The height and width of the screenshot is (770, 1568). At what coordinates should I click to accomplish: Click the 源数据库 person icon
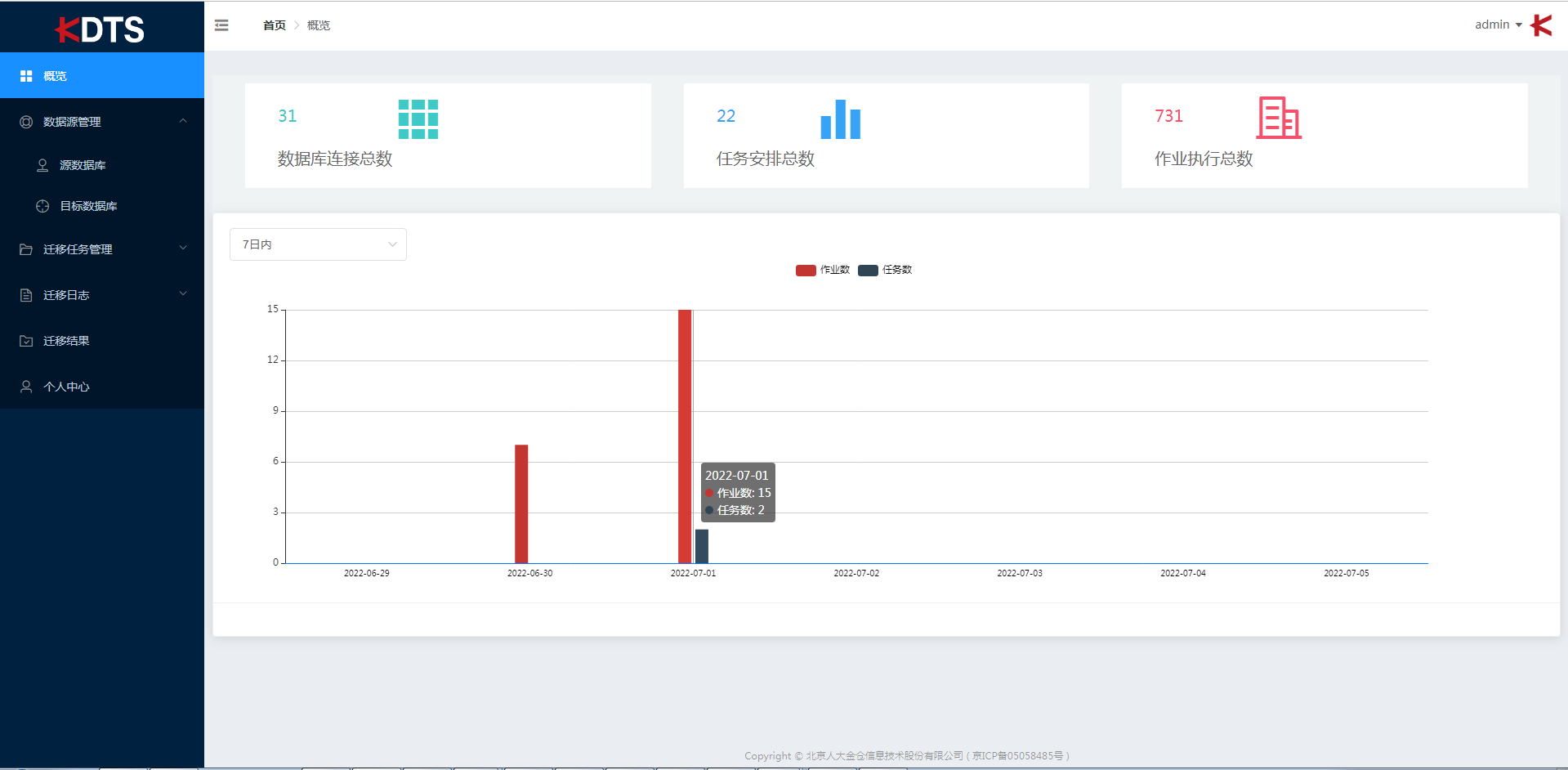click(42, 165)
